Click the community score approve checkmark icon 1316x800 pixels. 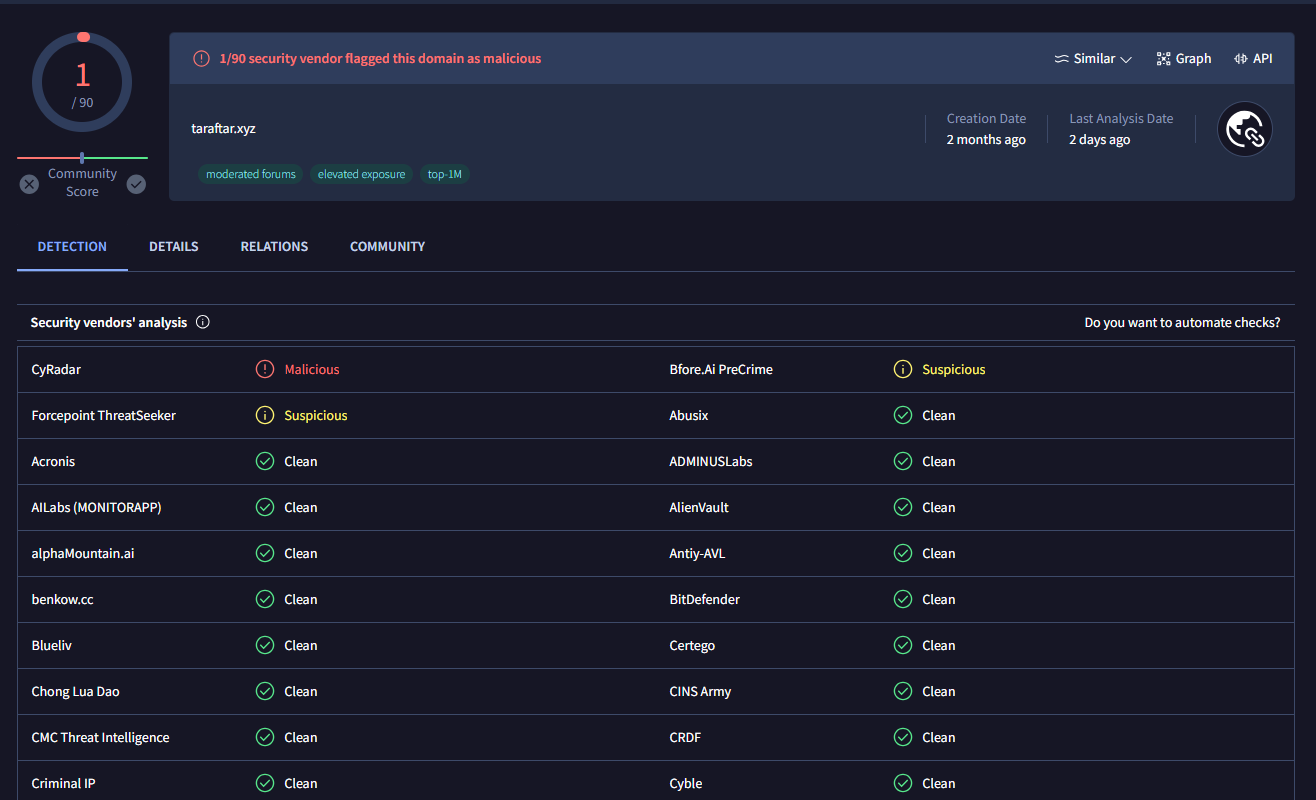(136, 184)
